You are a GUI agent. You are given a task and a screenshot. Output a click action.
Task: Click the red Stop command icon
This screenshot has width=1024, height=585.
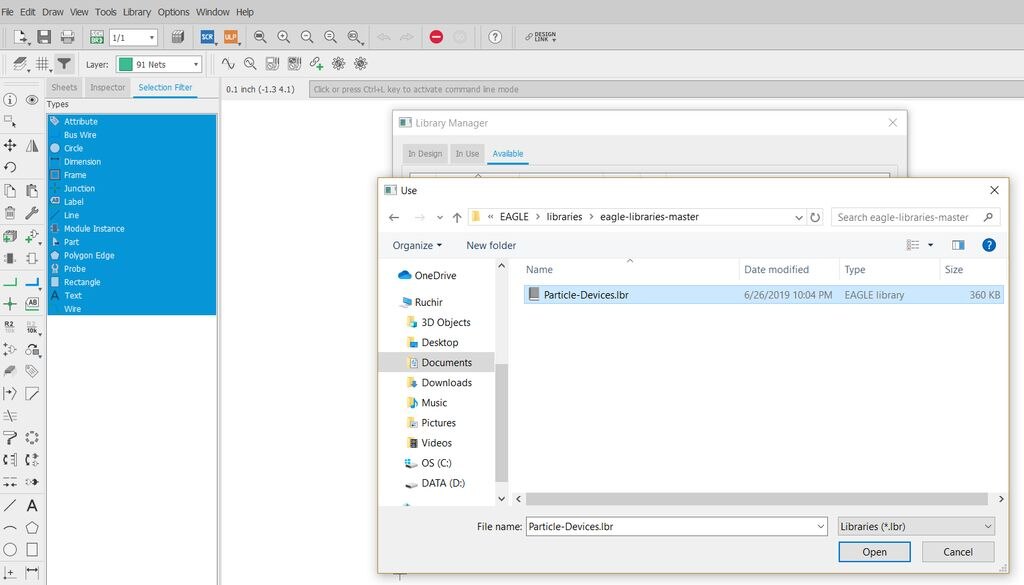point(436,37)
